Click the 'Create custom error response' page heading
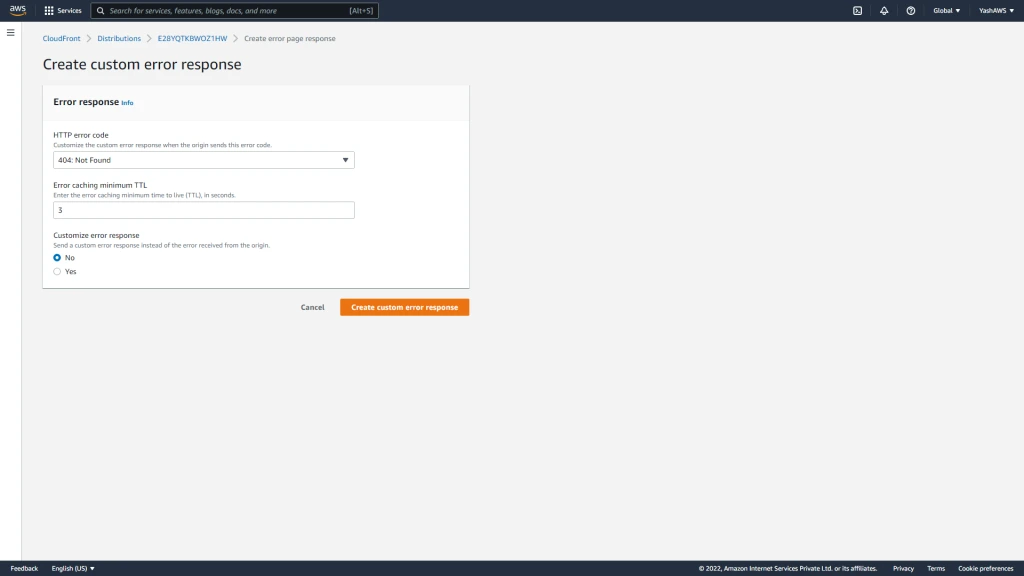1024x576 pixels. click(142, 64)
